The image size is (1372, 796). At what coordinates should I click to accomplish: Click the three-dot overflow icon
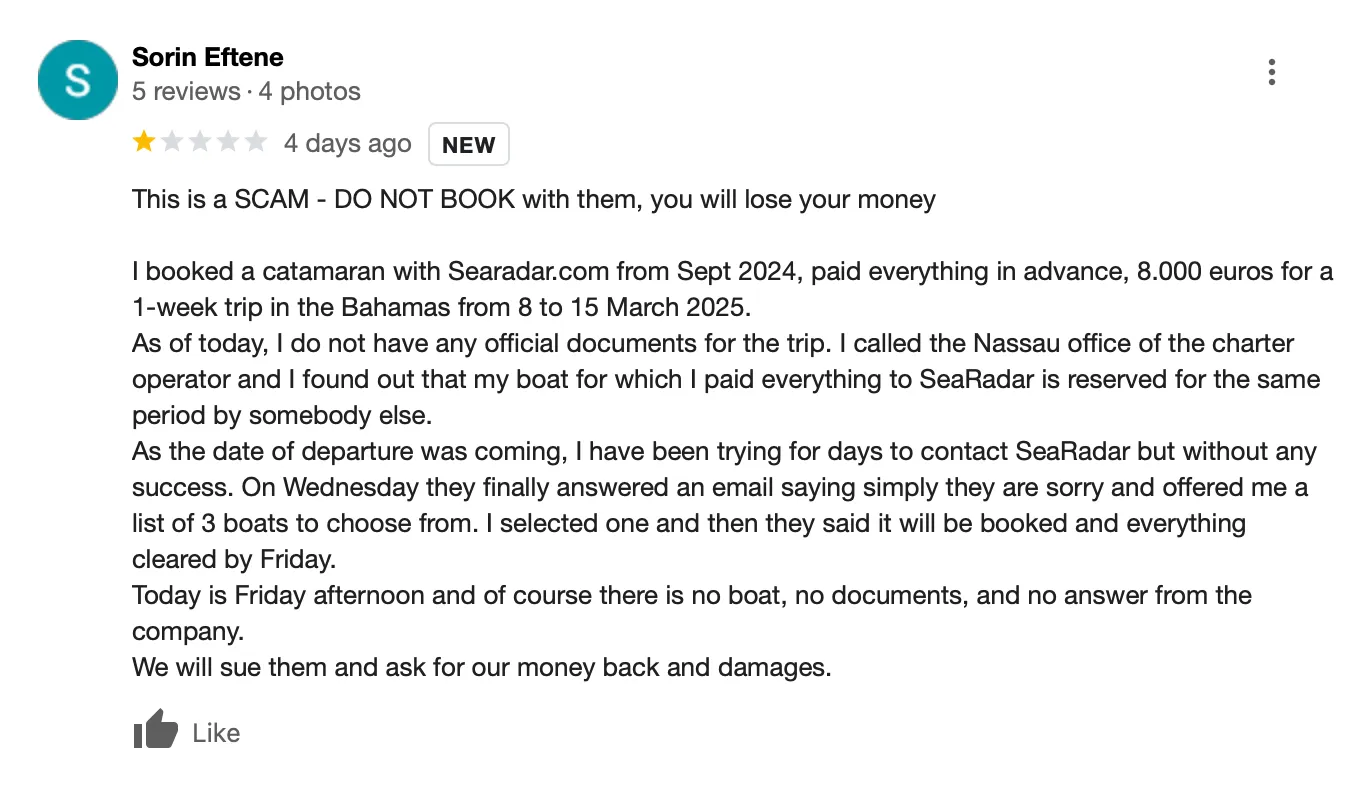point(1272,71)
